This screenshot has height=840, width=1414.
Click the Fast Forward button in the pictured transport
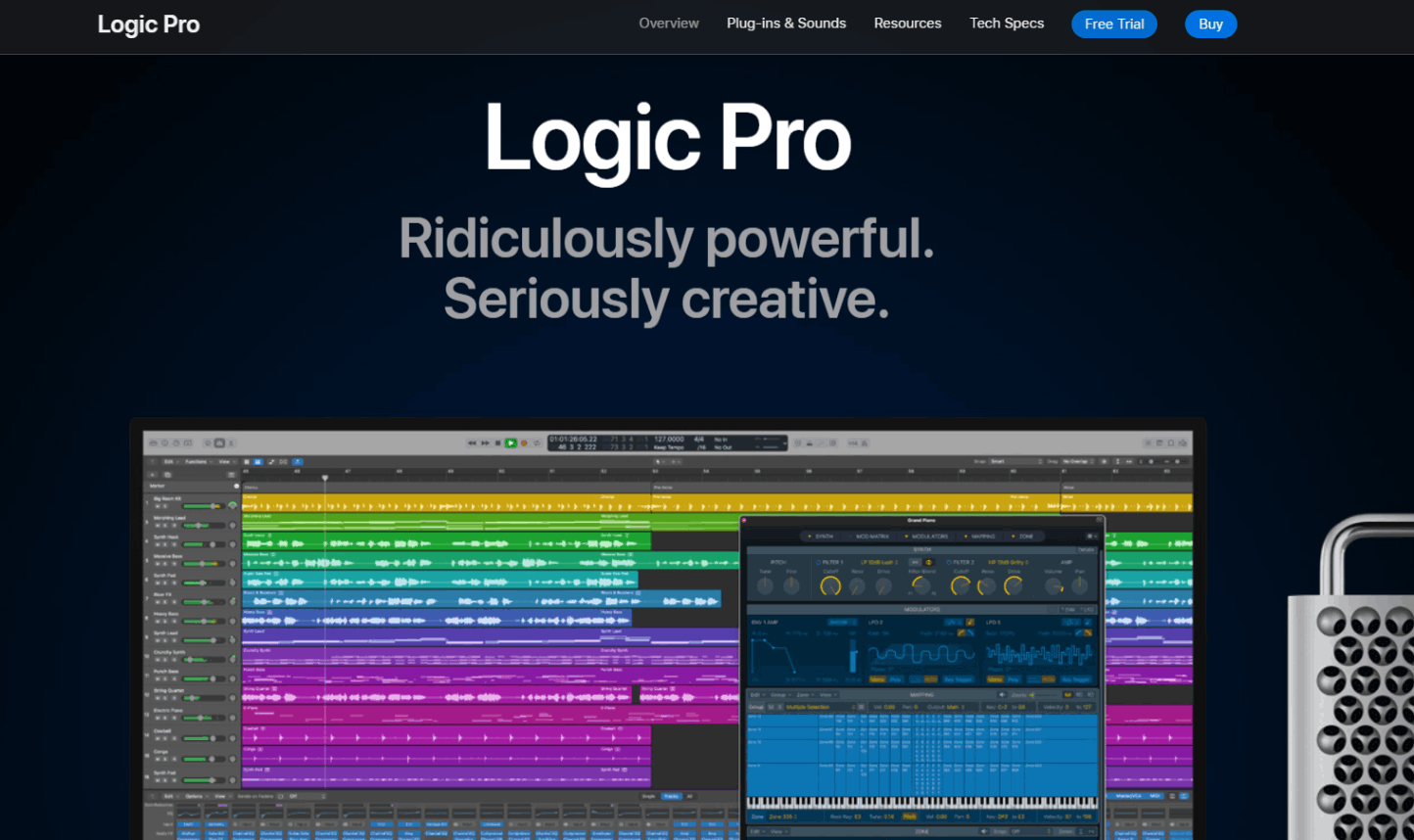[x=485, y=443]
